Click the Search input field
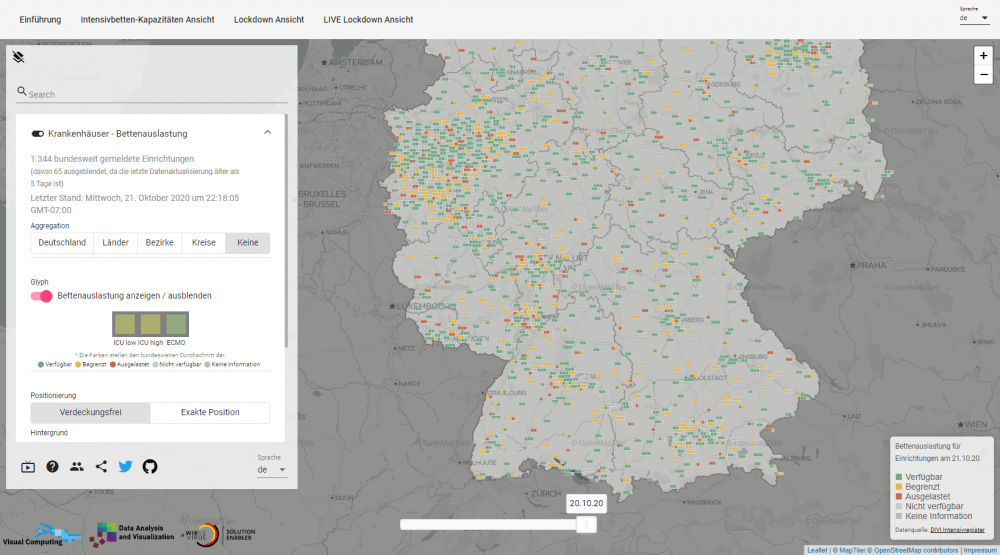1000x555 pixels. click(x=155, y=94)
